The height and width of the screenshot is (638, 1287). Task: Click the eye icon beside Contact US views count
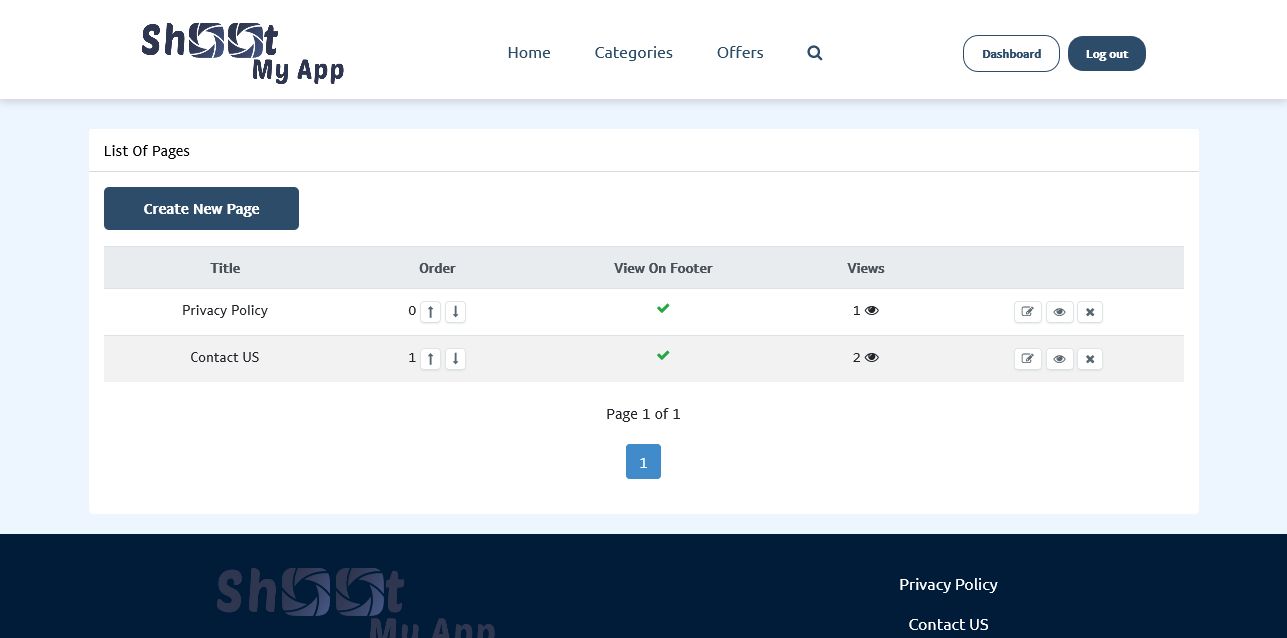tap(872, 357)
